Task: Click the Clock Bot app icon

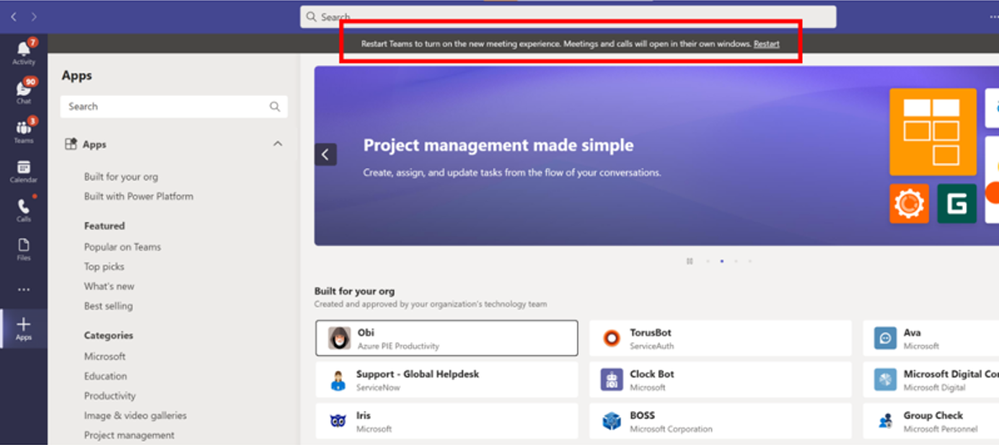Action: 612,380
